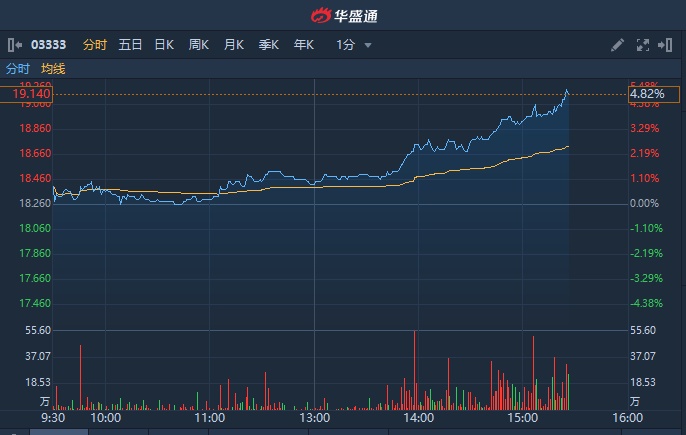Select the pencil drawing tool icon

tap(617, 45)
